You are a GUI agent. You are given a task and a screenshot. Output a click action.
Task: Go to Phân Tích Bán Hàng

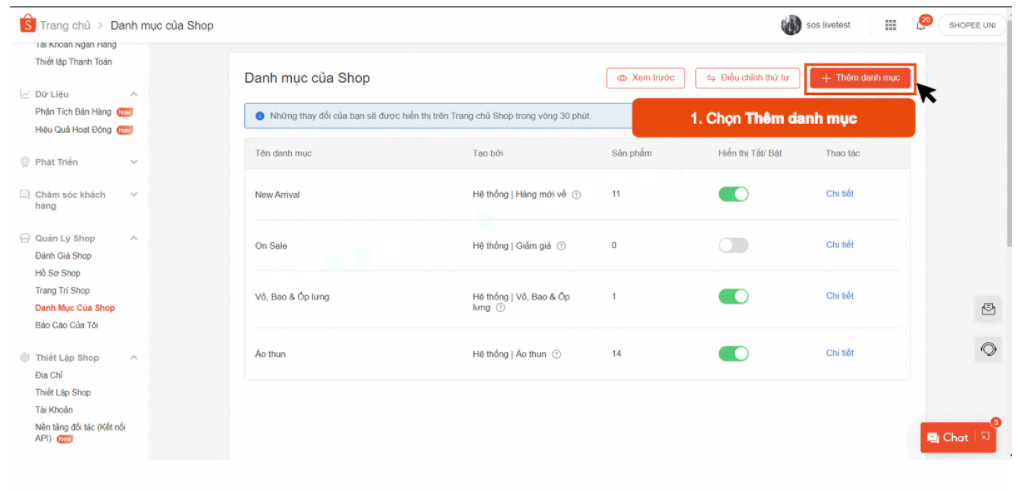(74, 112)
